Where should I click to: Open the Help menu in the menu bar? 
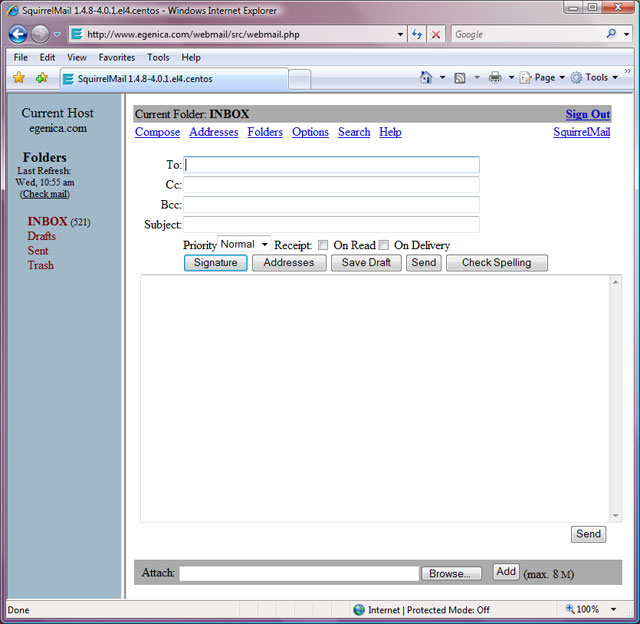[x=191, y=57]
